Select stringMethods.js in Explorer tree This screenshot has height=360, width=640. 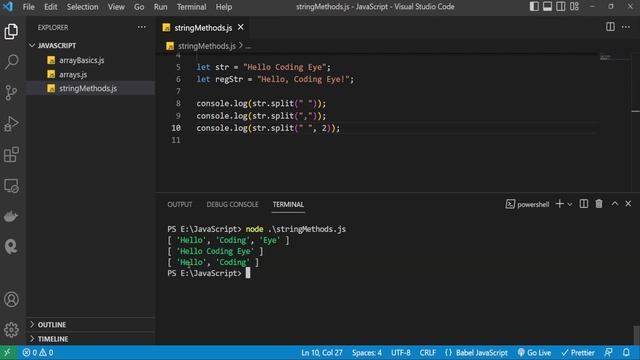click(88, 88)
